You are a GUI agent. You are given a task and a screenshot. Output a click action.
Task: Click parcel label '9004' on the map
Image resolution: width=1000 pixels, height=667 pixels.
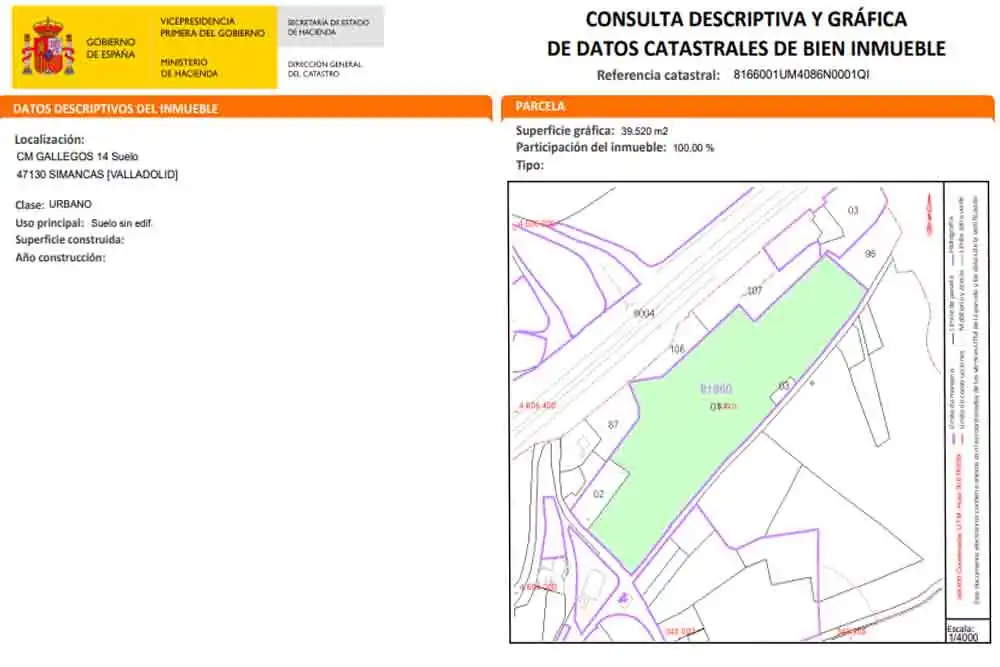(643, 313)
